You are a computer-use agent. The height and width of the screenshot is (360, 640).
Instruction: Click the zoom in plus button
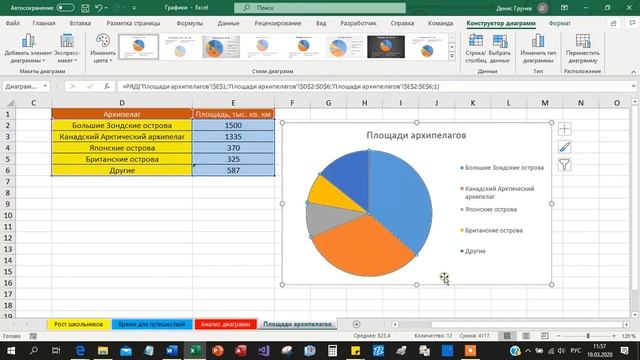click(x=614, y=336)
